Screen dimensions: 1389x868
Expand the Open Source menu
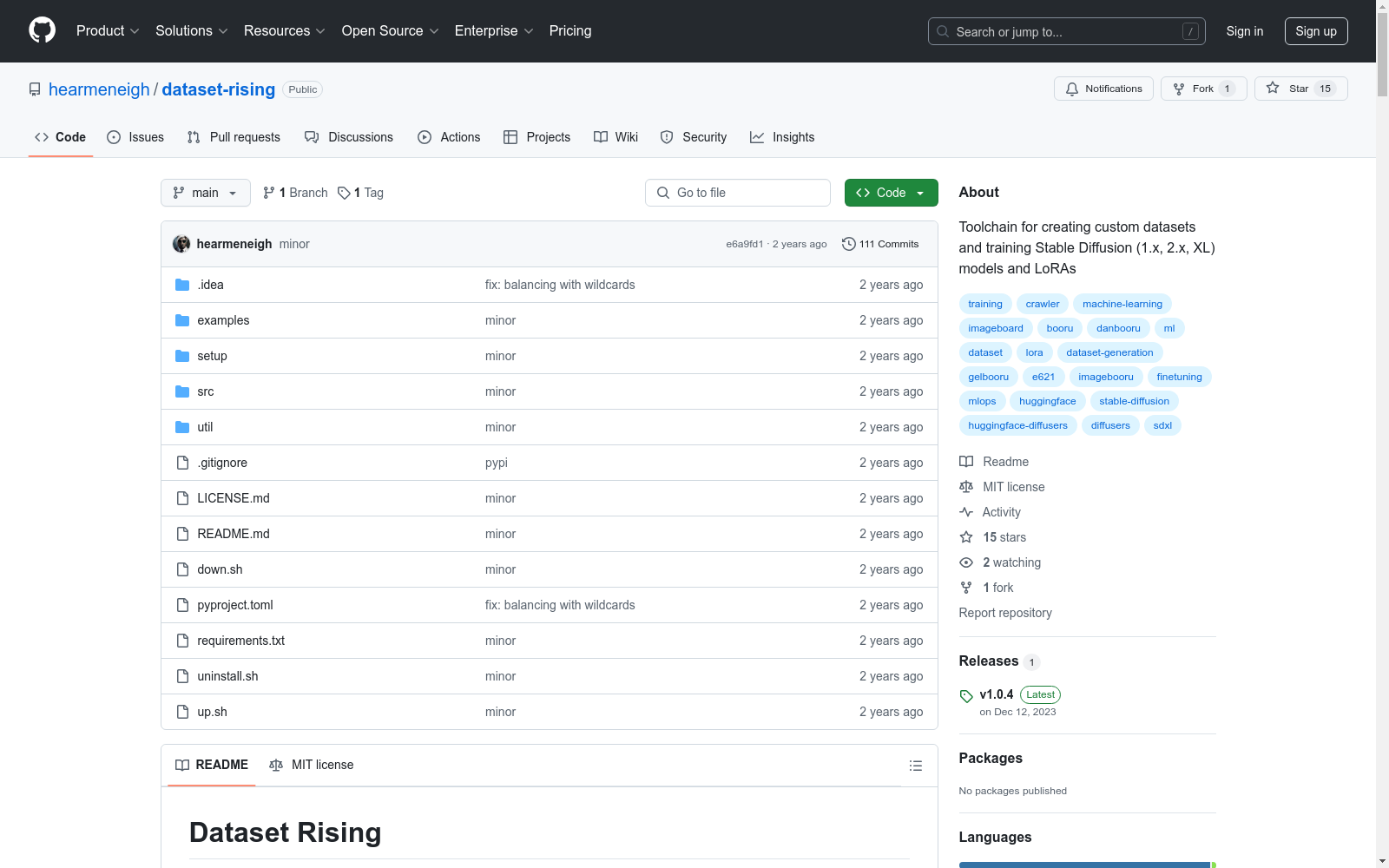point(391,31)
